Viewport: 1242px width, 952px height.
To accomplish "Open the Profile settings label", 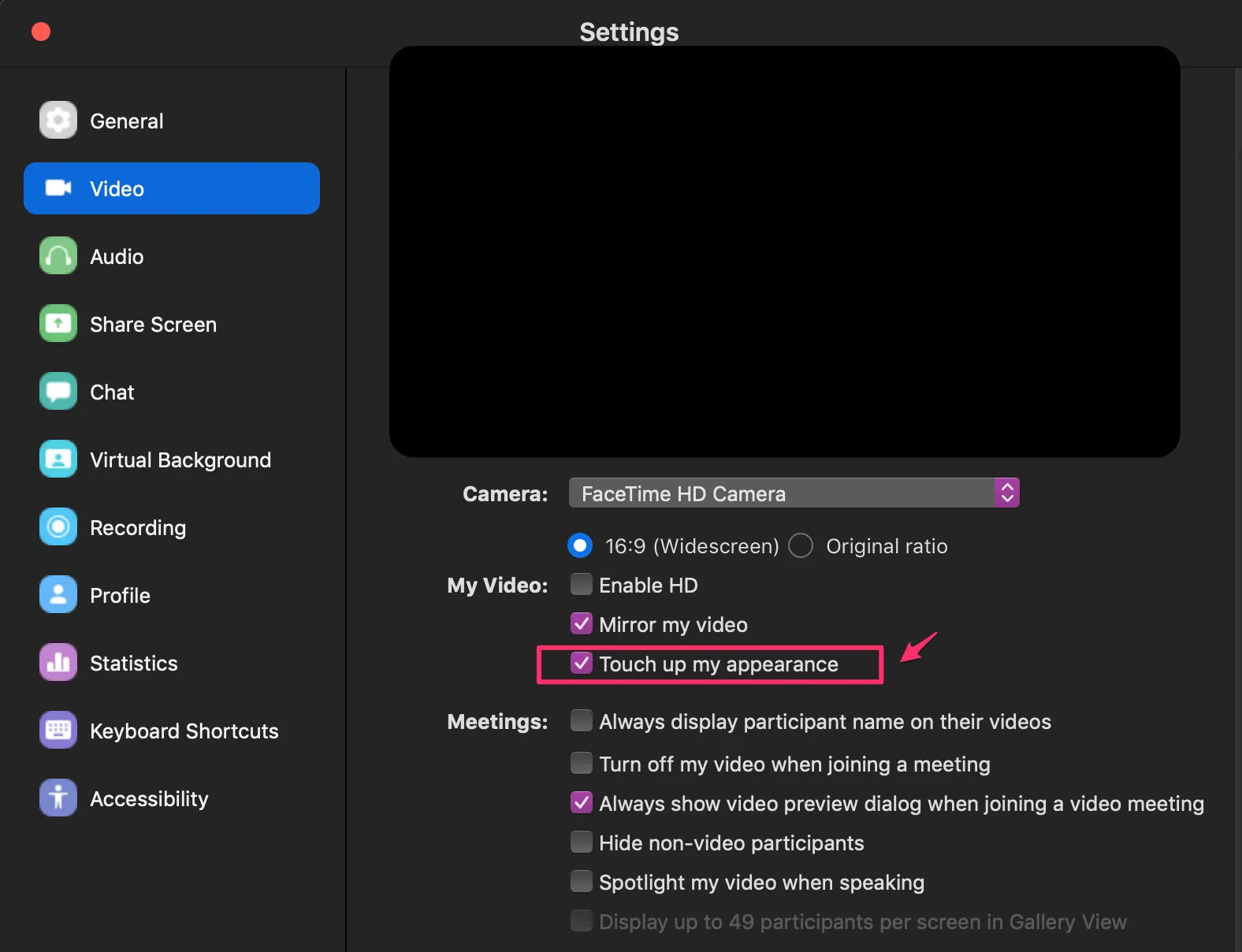I will pos(120,596).
